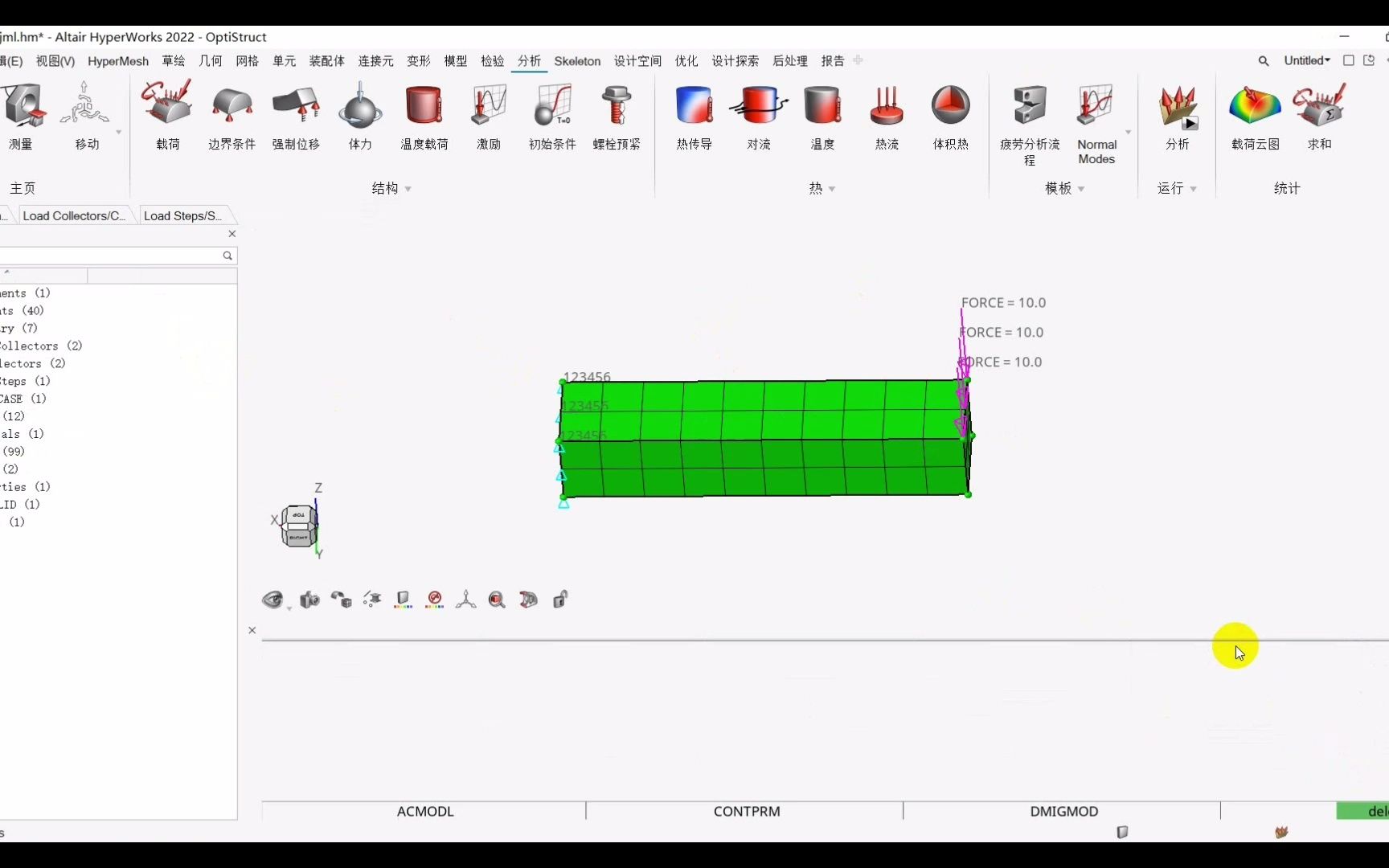Select the 载荷 (Loads) tool
Screen dimensions: 1389x868
(166, 113)
